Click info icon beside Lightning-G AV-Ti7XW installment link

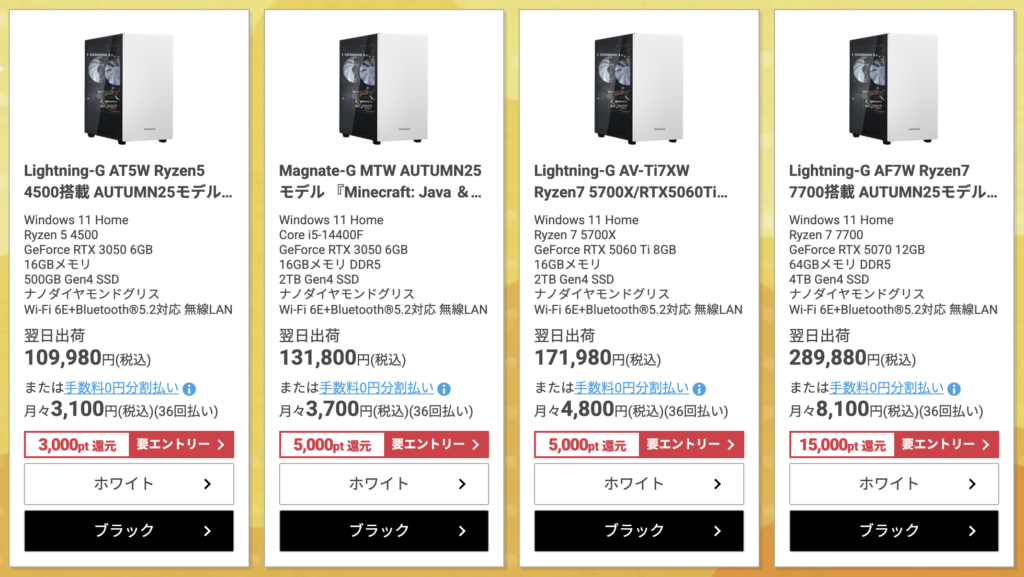699,389
